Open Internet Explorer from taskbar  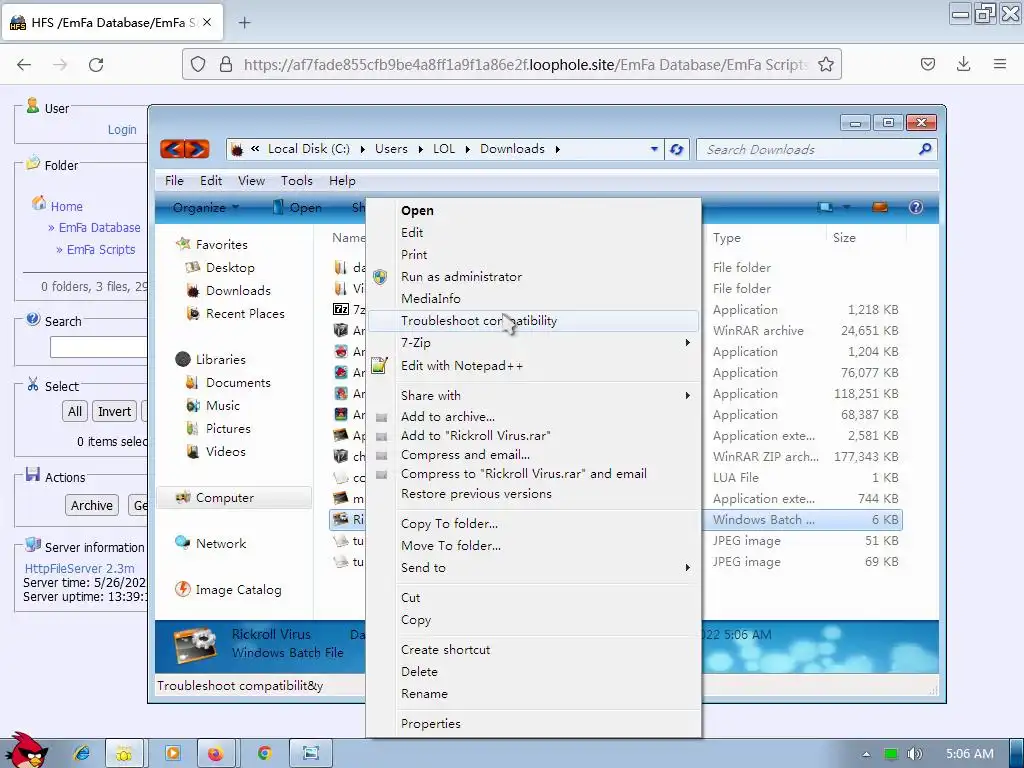coord(82,754)
